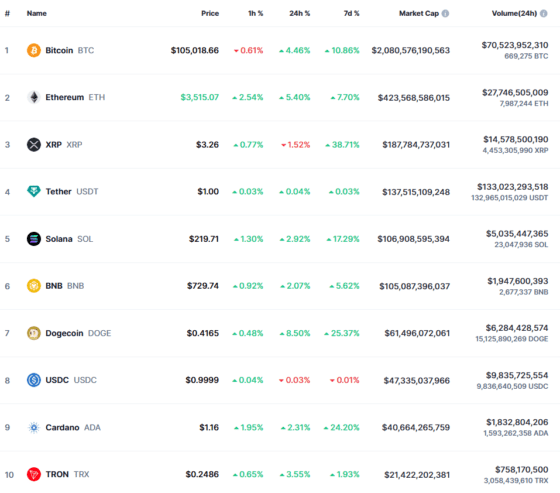Click the Dogecoin logo icon
Screen dimensions: 560x493
click(34, 333)
